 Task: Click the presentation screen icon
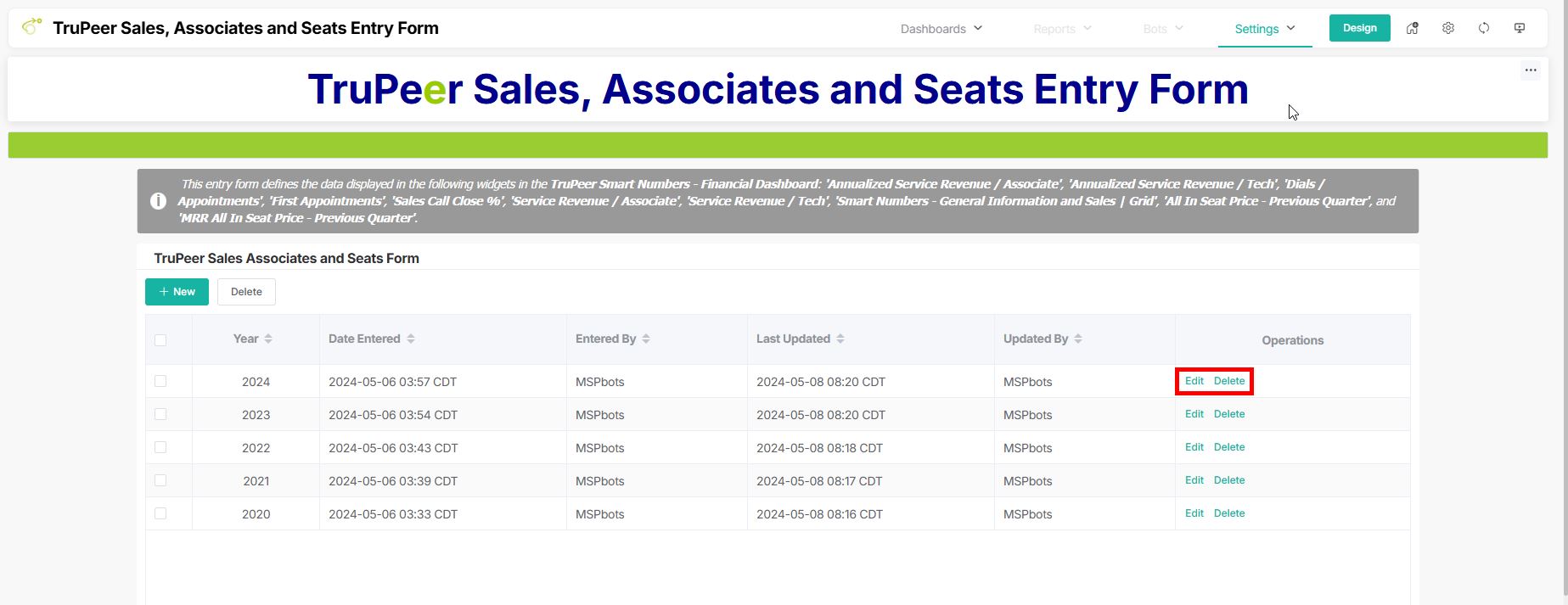(x=1520, y=28)
